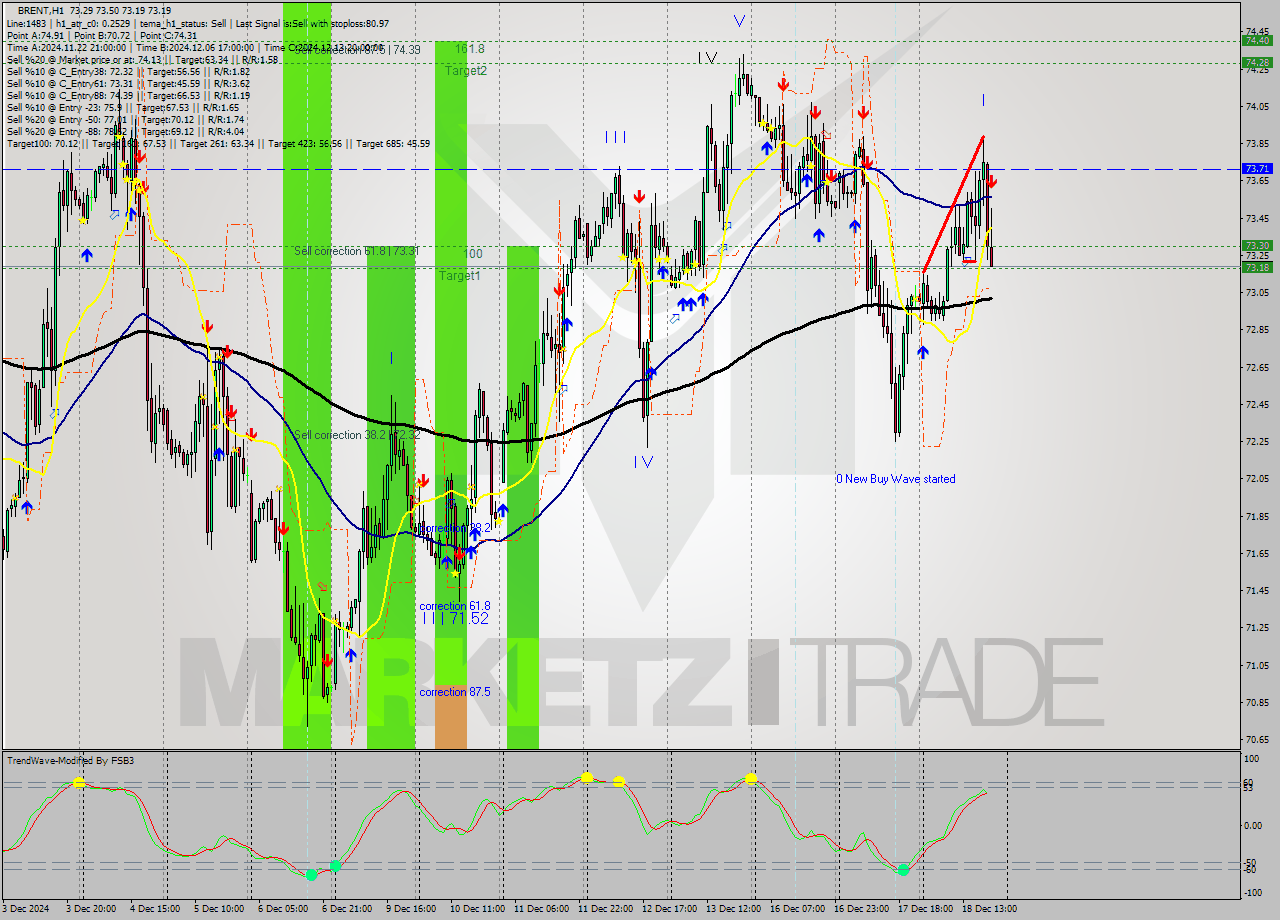Click the 71.25 price axis label
This screenshot has height=920, width=1280.
coord(1257,628)
